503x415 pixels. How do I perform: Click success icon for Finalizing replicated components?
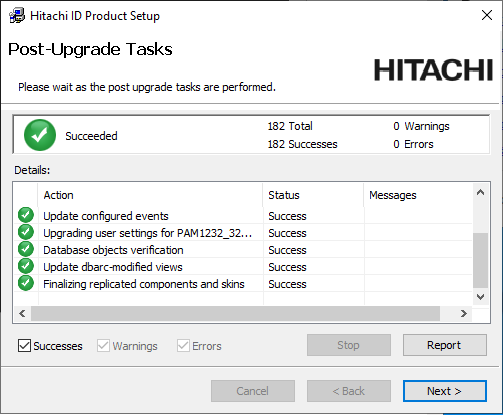tap(26, 283)
